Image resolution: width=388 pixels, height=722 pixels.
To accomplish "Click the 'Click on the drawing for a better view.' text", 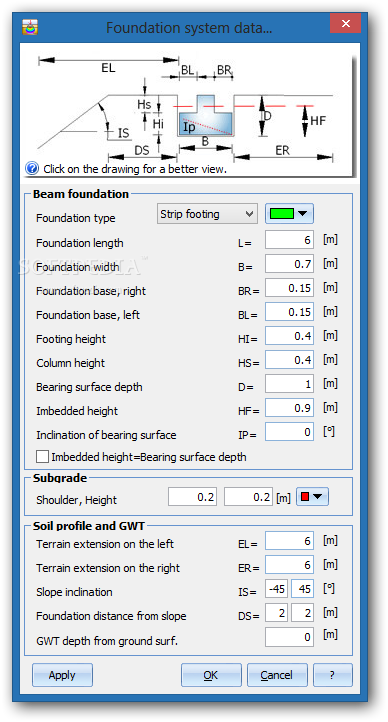I will coord(135,169).
